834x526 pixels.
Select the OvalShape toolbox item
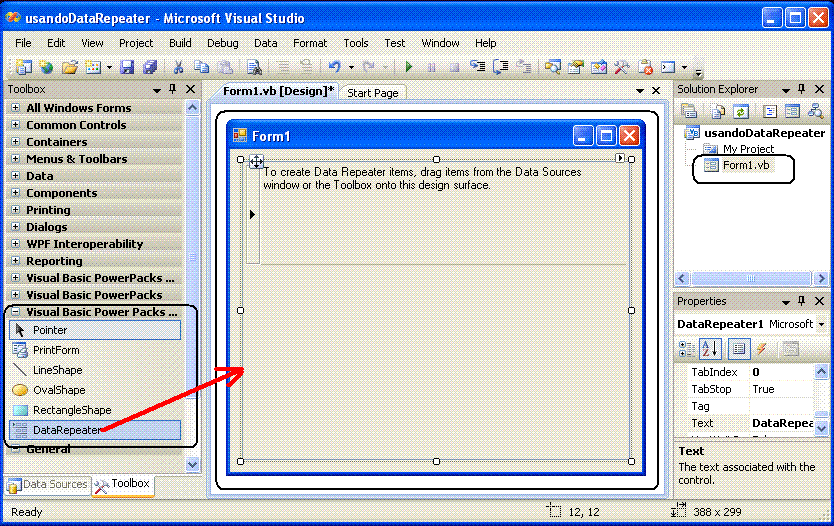click(95, 390)
